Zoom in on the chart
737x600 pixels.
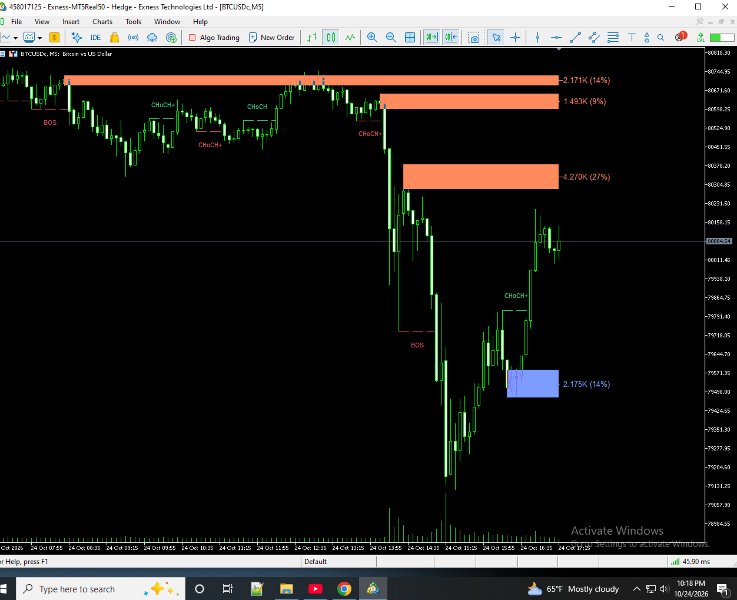(x=372, y=38)
